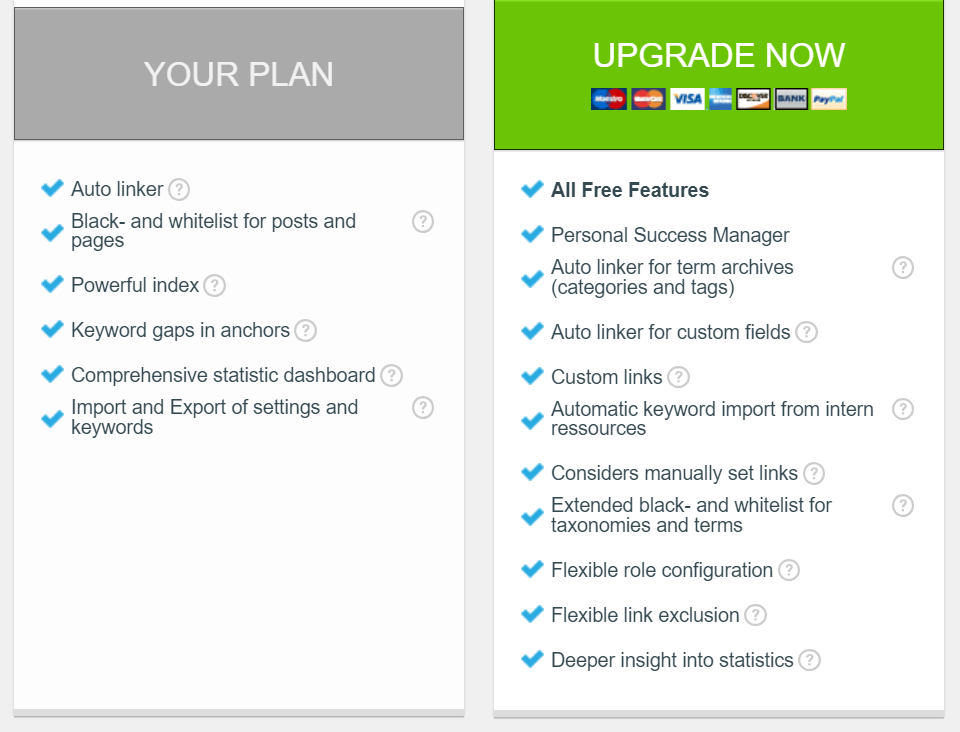Viewport: 960px width, 732px height.
Task: Click help icon next to Powerful index
Action: [214, 285]
